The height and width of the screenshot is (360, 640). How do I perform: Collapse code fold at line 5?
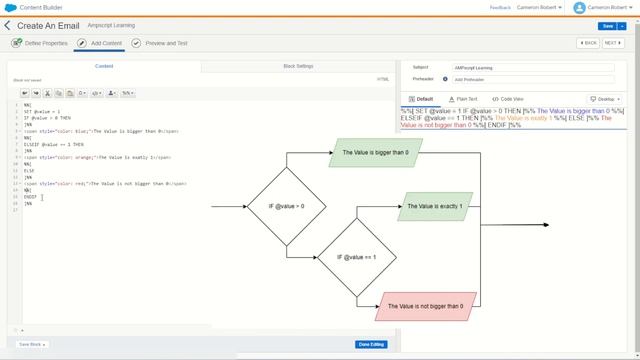coord(20,131)
